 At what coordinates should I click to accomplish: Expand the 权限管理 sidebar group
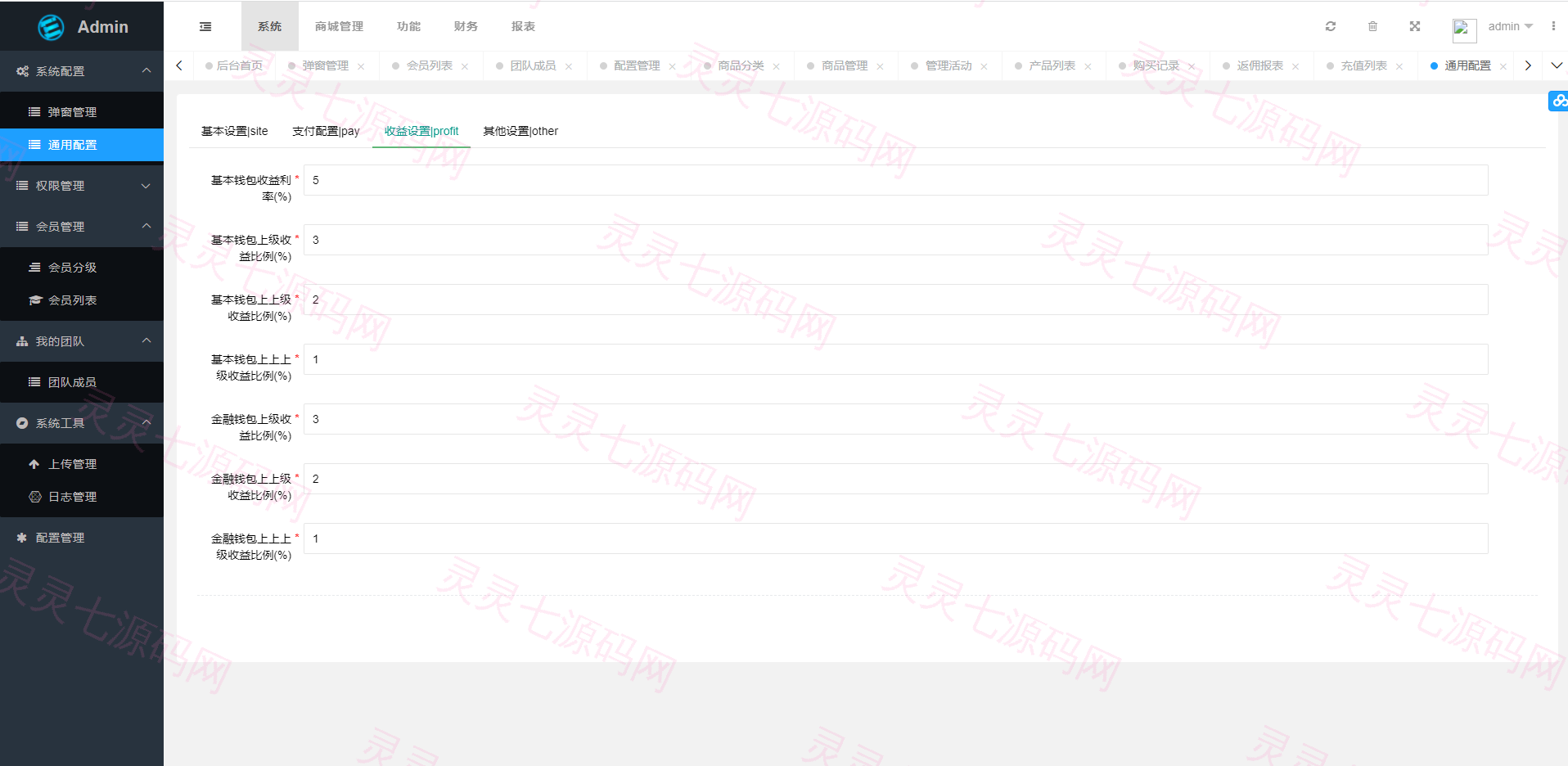(x=82, y=186)
